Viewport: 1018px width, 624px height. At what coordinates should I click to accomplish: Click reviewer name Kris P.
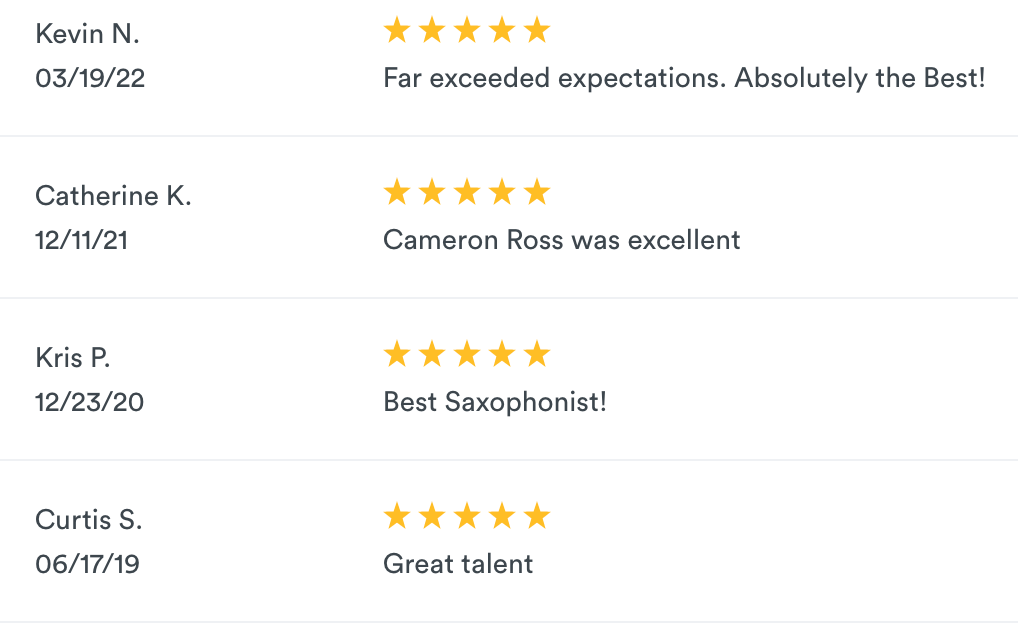pyautogui.click(x=72, y=357)
